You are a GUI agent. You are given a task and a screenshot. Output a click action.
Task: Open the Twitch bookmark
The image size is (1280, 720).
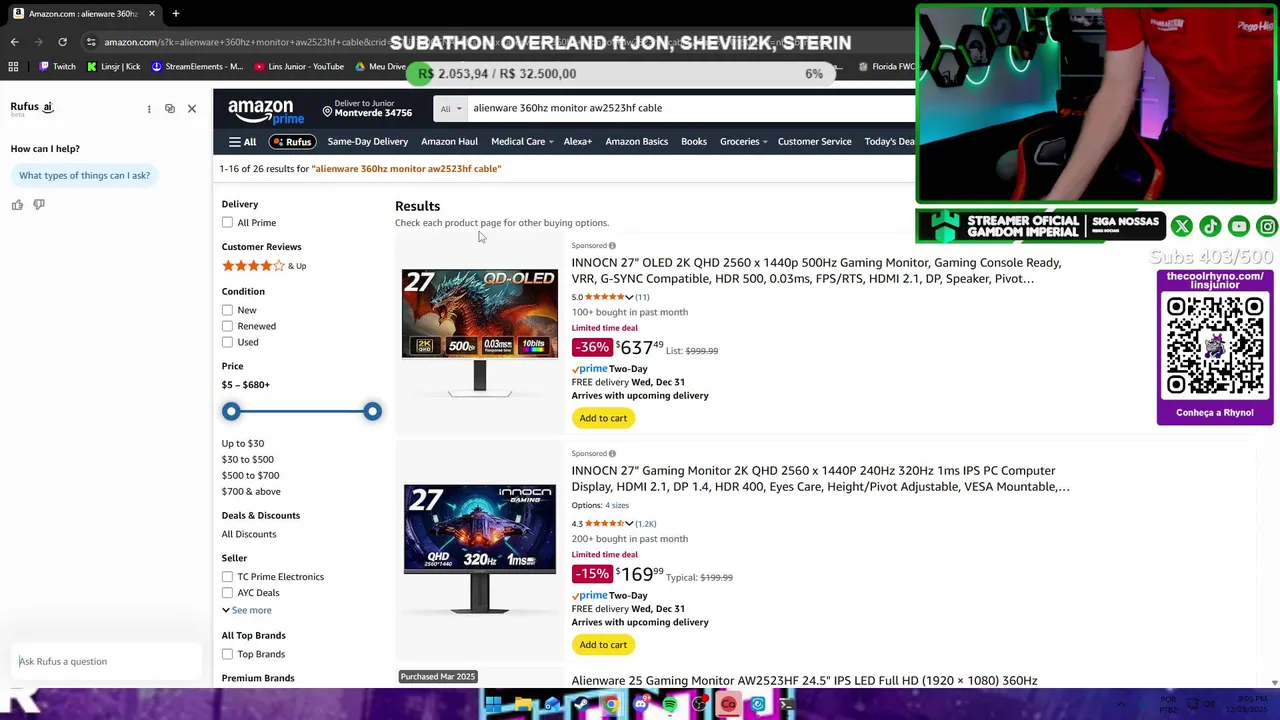click(x=58, y=67)
